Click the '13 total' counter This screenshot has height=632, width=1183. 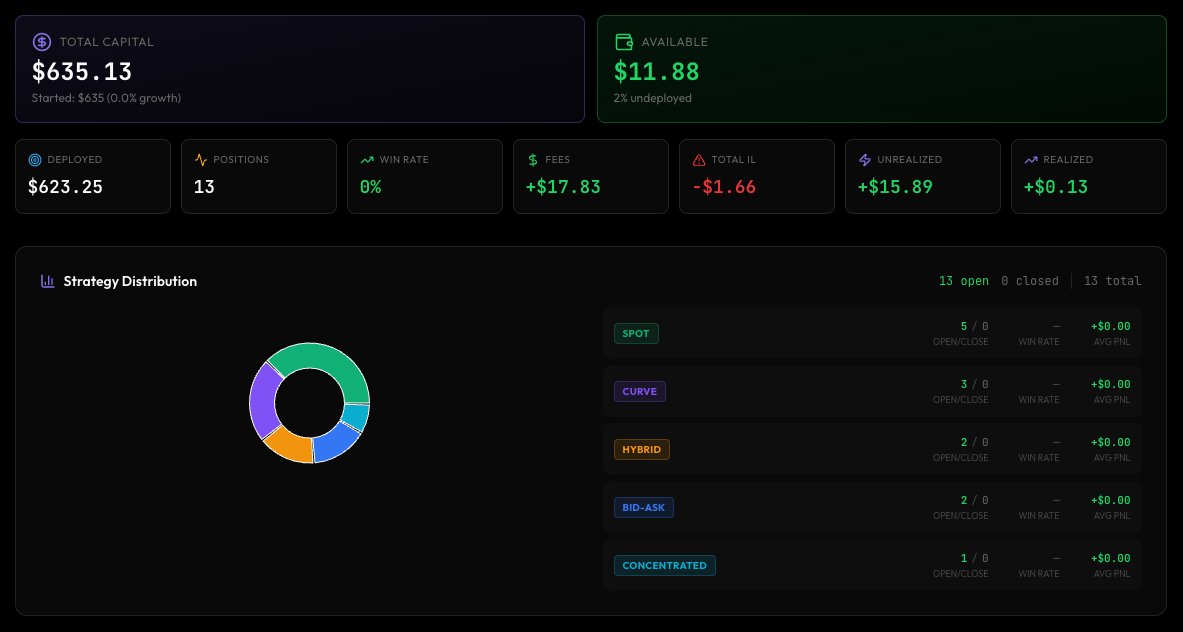[x=1113, y=281]
